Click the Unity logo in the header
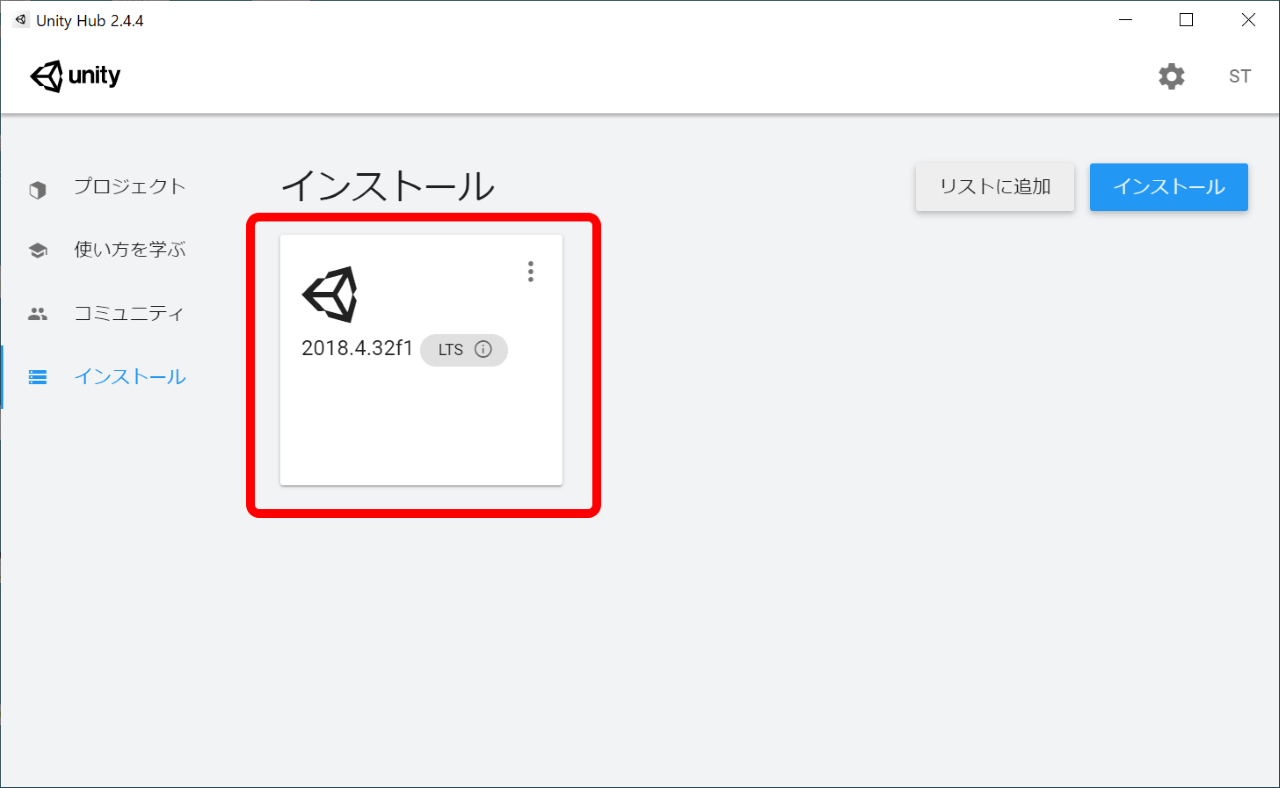This screenshot has height=788, width=1280. pos(76,76)
